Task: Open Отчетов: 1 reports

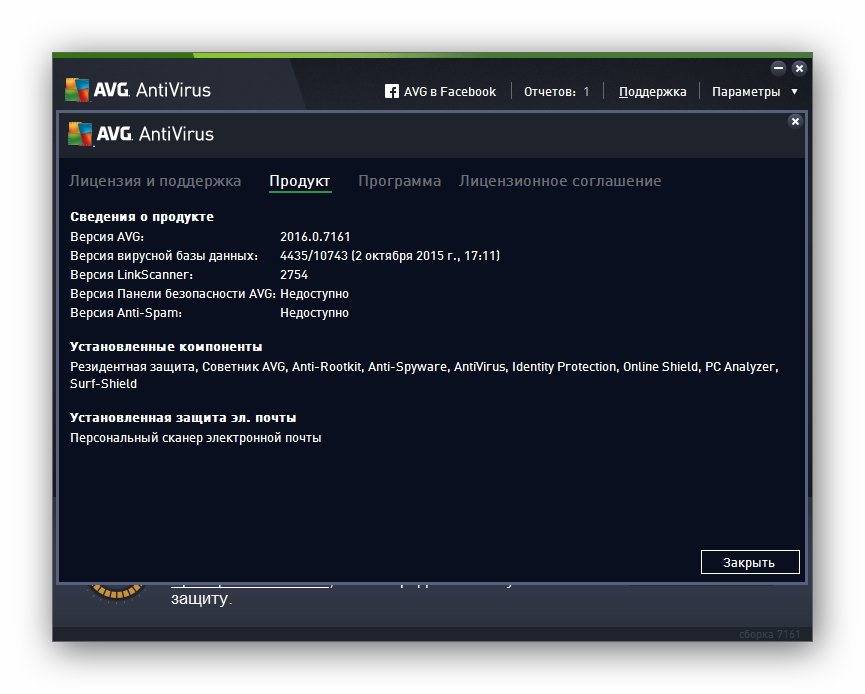Action: (557, 92)
